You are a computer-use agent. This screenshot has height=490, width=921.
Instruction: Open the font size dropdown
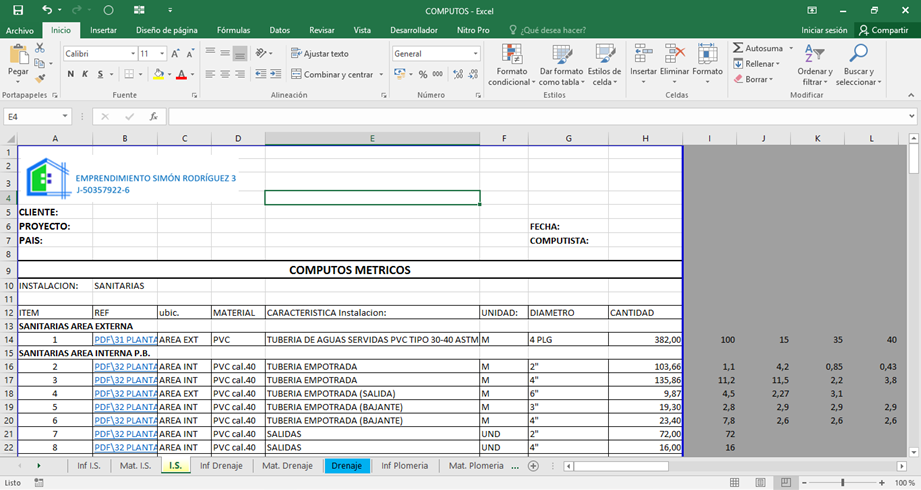coord(162,53)
